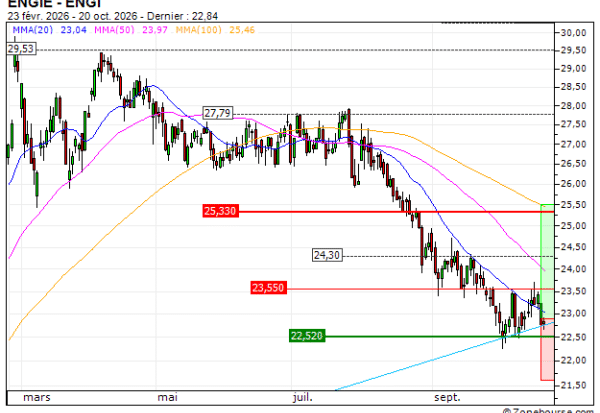The width and height of the screenshot is (600, 413).
Task: Click the 26,00 price axis value
Action: tap(573, 184)
